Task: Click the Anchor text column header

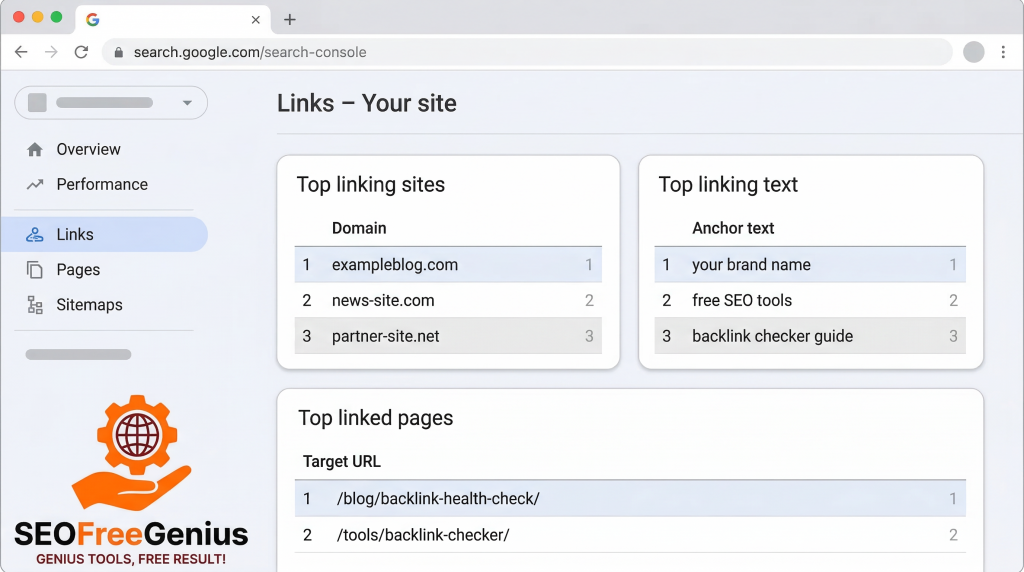Action: pyautogui.click(x=733, y=228)
